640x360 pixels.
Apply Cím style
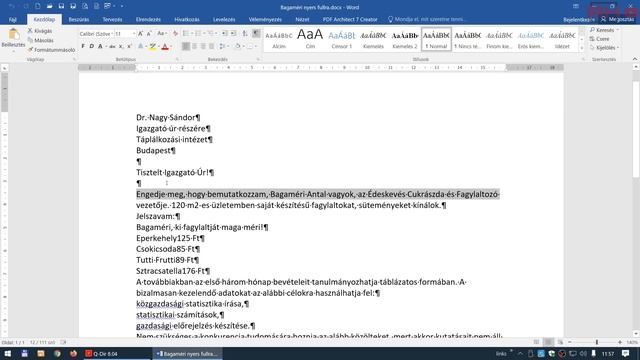point(310,39)
